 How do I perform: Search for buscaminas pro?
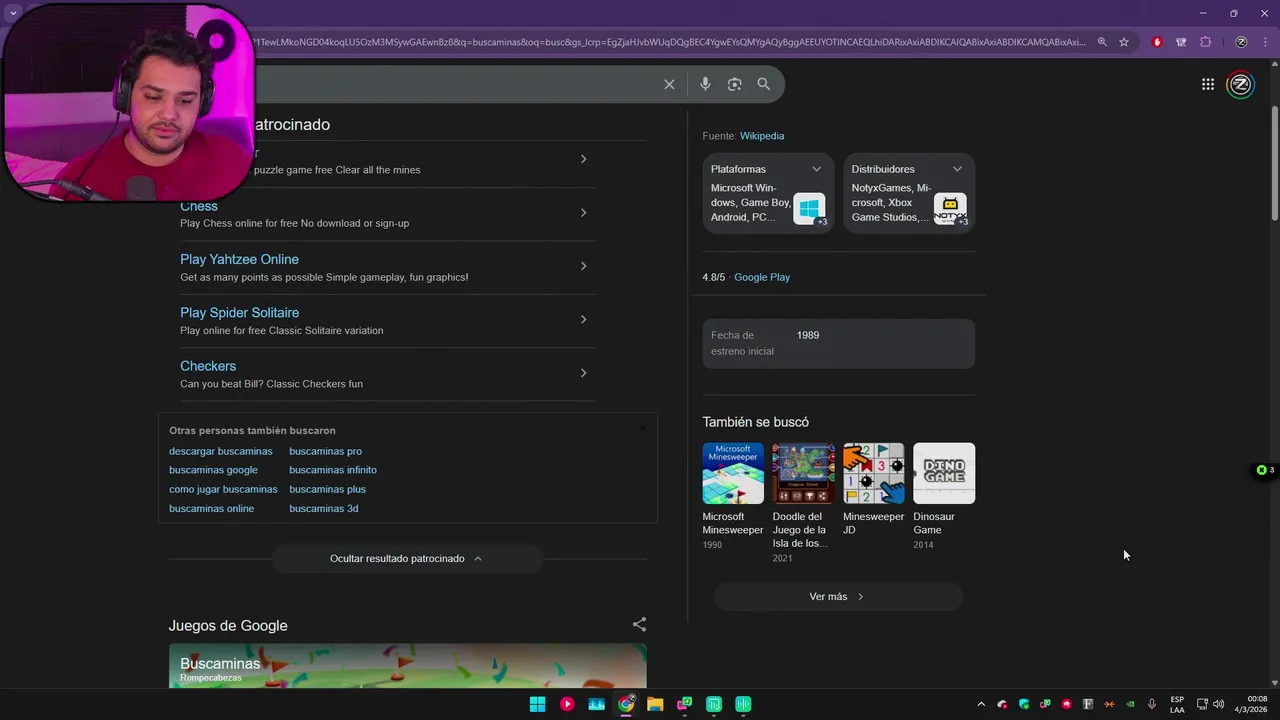(325, 451)
